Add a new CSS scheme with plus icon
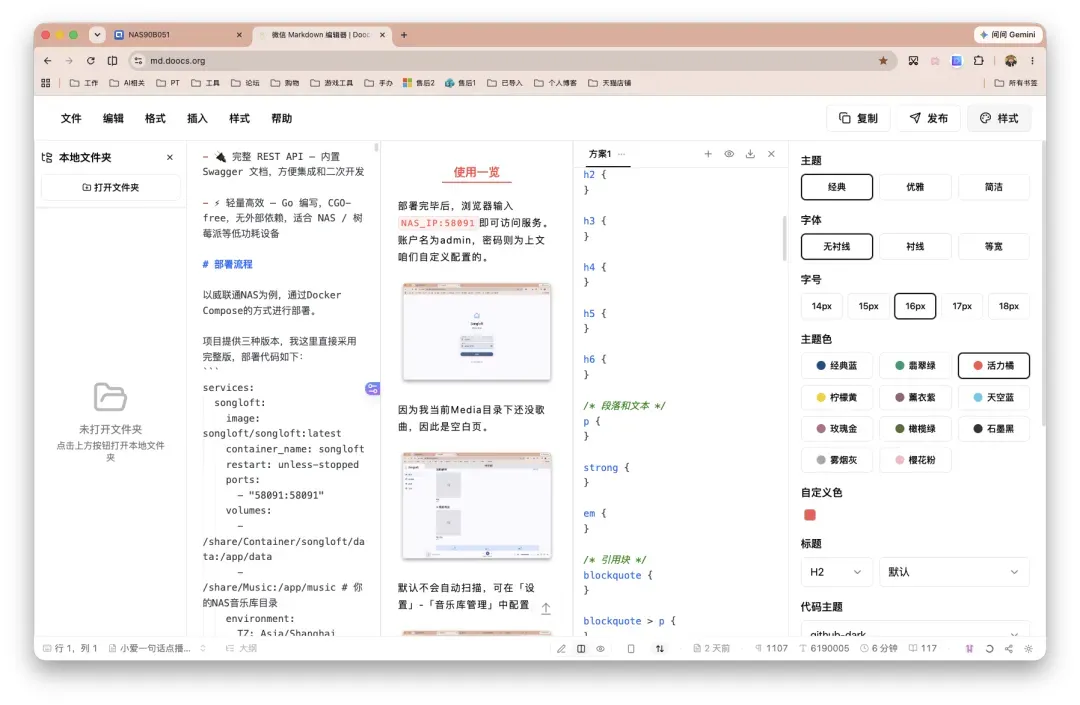This screenshot has height=705, width=1080. [707, 154]
